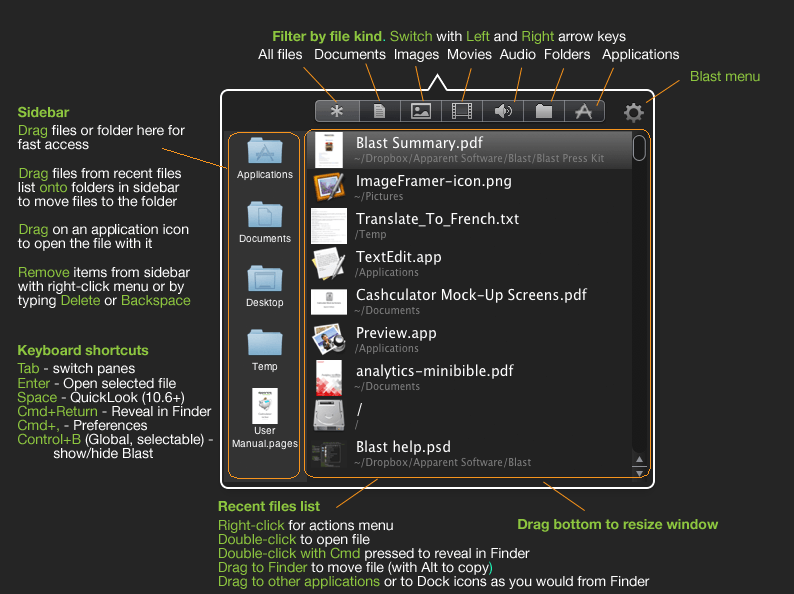Image resolution: width=794 pixels, height=594 pixels.
Task: Select Cashculator Mock-Up Screens.pdf file name
Action: tap(471, 295)
